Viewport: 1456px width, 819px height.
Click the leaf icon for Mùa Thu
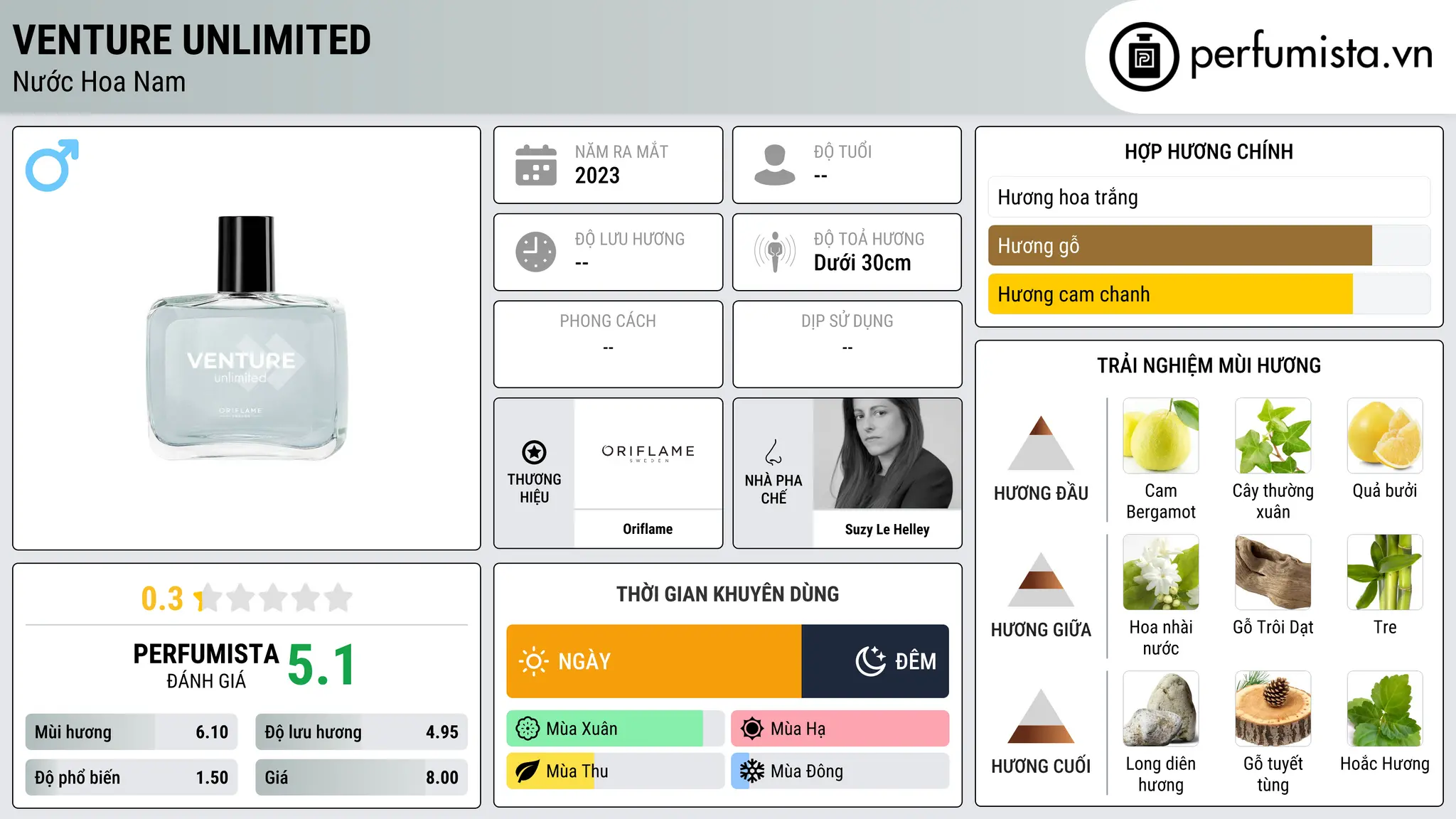pyautogui.click(x=528, y=771)
